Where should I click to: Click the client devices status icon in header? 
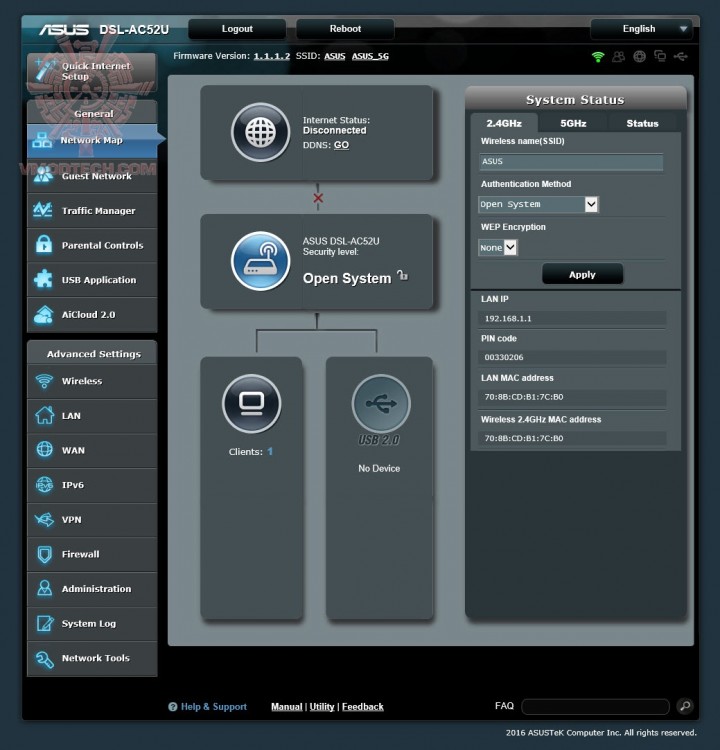pos(660,56)
